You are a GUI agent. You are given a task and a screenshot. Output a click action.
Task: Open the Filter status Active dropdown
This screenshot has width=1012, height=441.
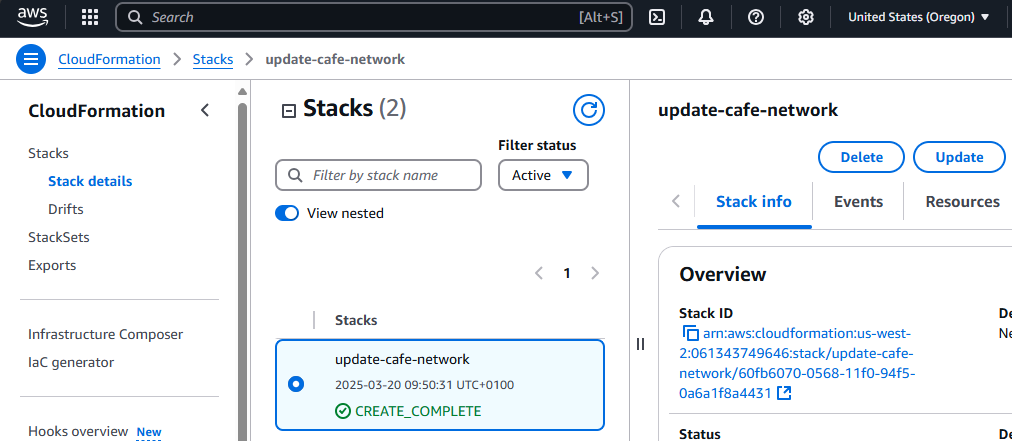coord(543,175)
